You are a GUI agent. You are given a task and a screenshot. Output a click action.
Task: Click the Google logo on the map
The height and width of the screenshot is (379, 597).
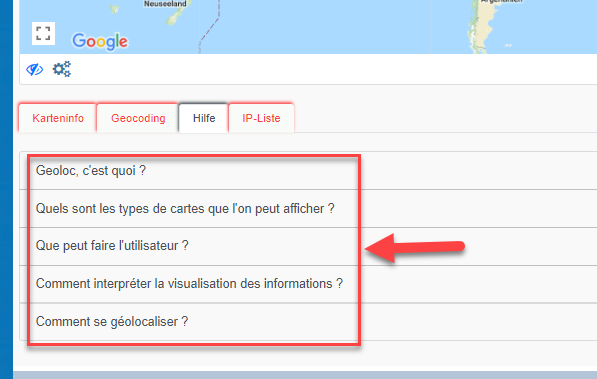click(x=100, y=41)
